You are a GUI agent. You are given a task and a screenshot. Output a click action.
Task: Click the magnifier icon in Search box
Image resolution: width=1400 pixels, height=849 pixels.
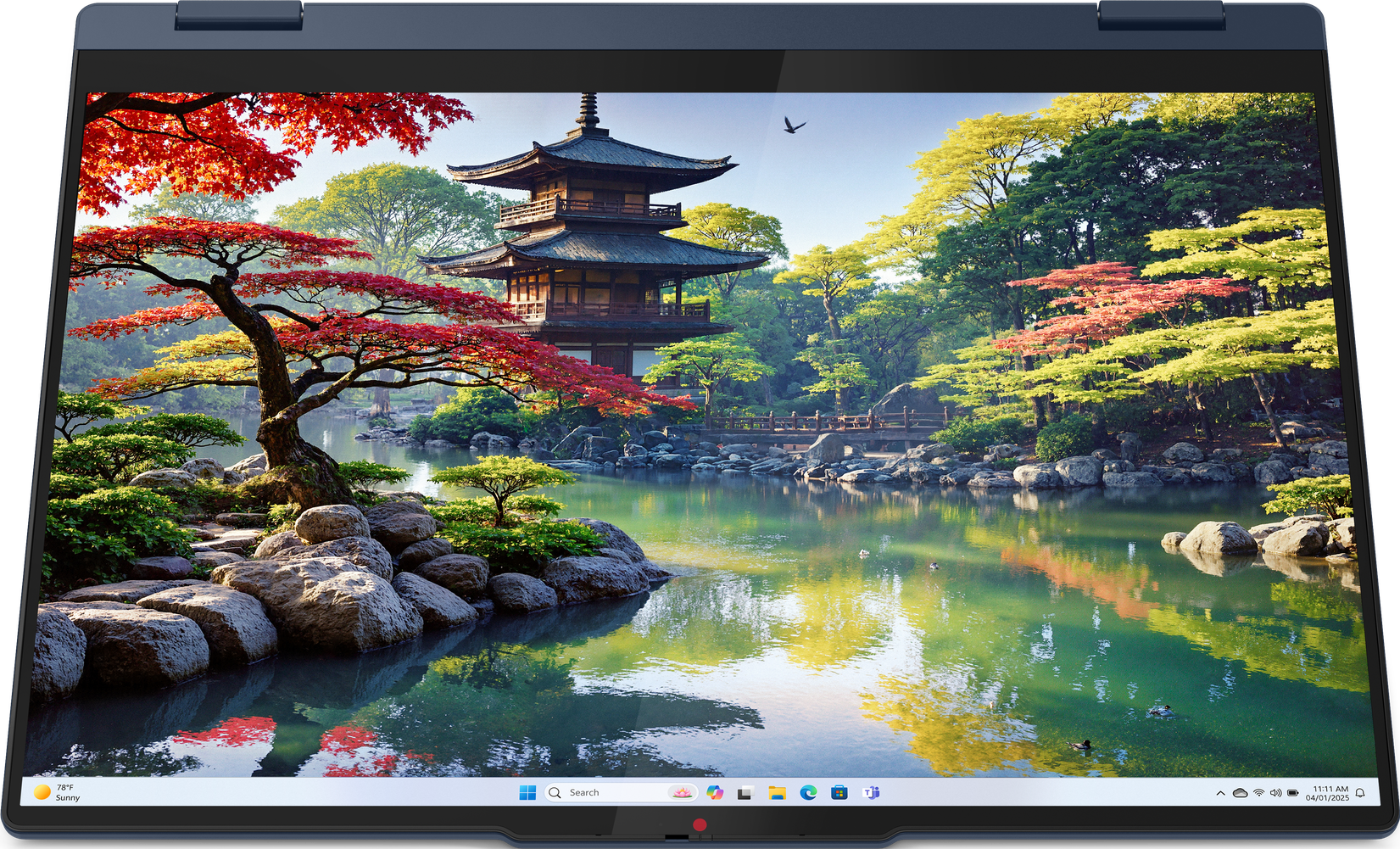(555, 792)
